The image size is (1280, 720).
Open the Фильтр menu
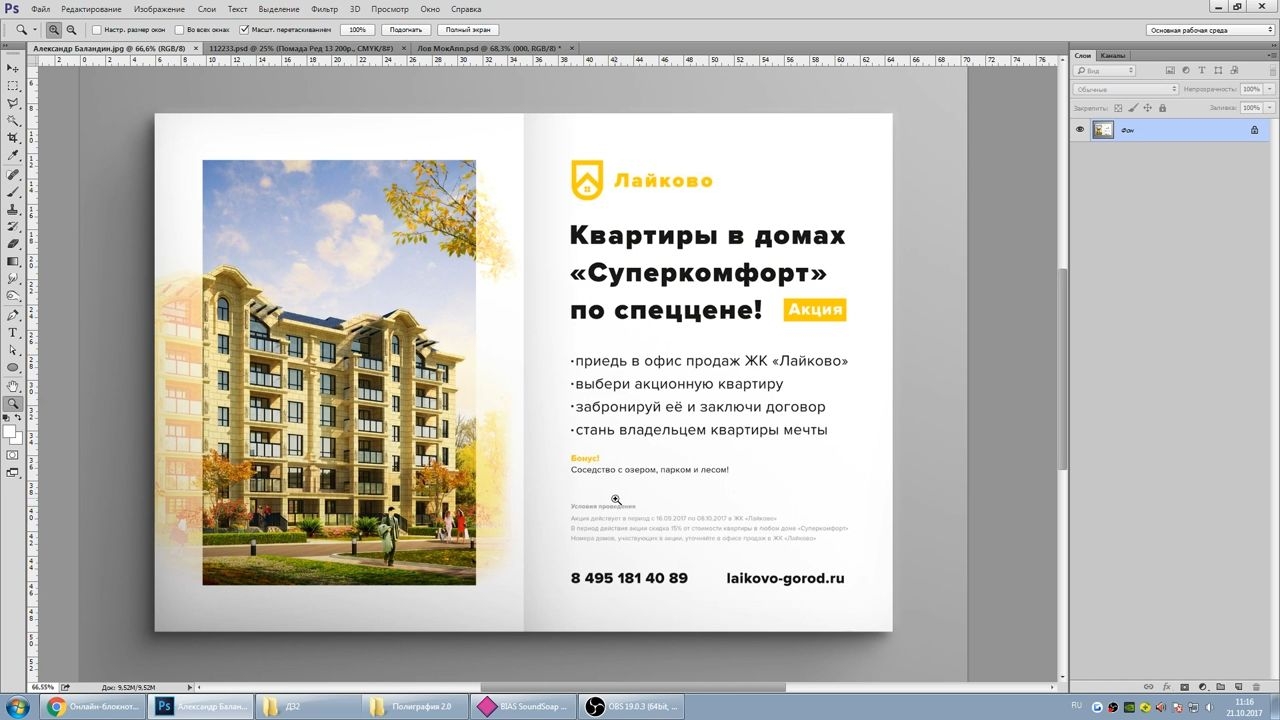tap(325, 9)
